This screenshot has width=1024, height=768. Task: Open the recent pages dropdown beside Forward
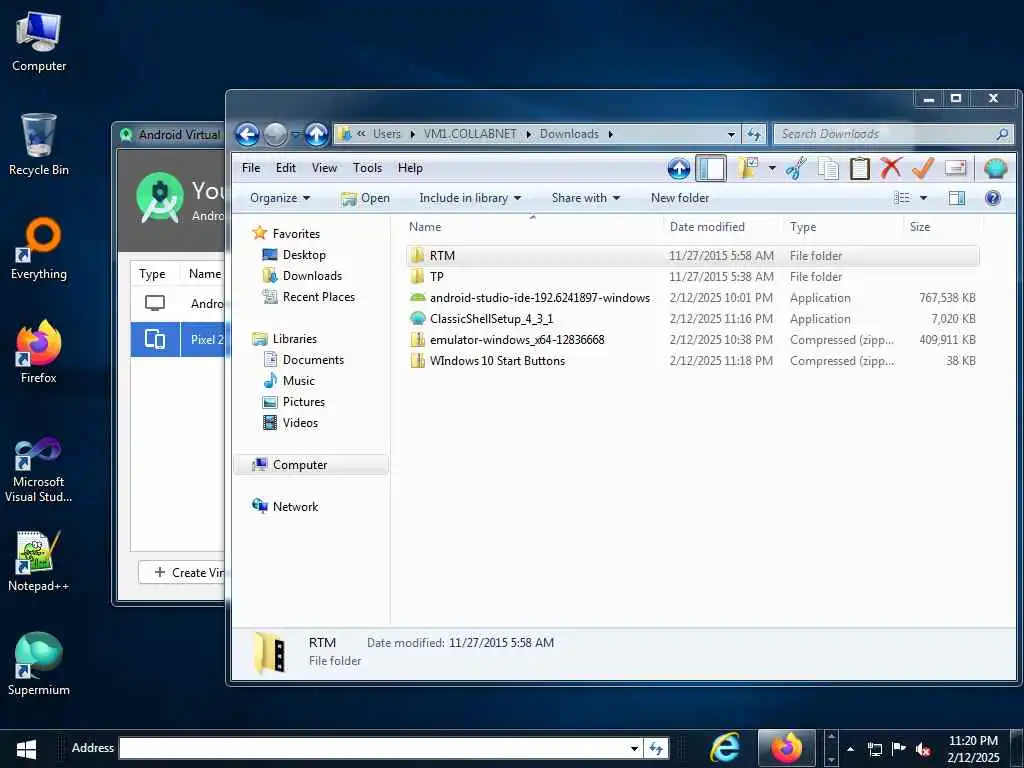pos(295,135)
